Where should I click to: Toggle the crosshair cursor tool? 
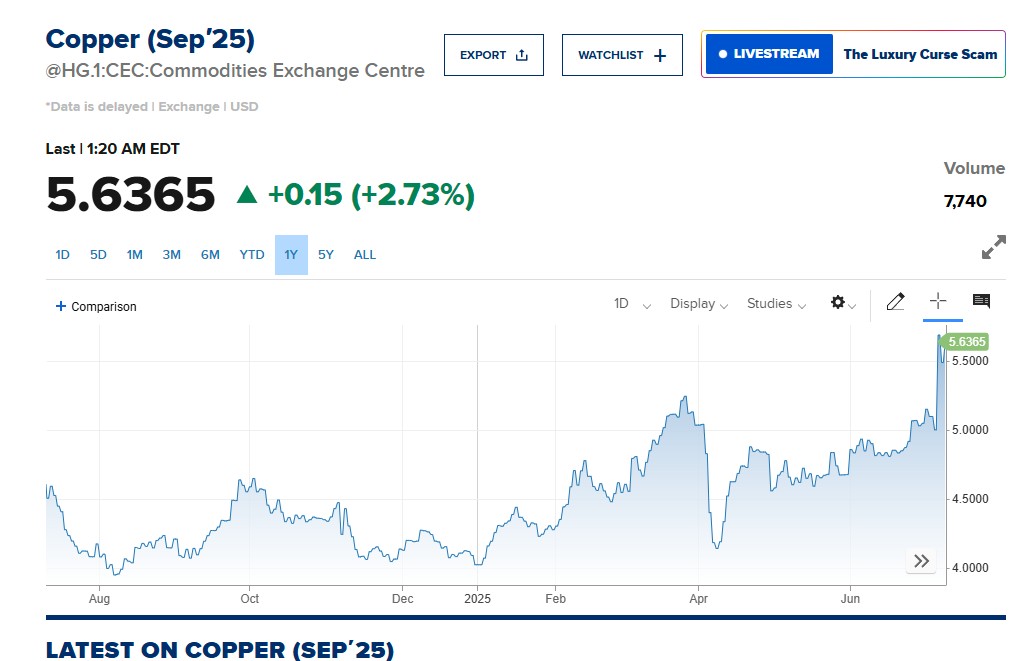tap(938, 302)
